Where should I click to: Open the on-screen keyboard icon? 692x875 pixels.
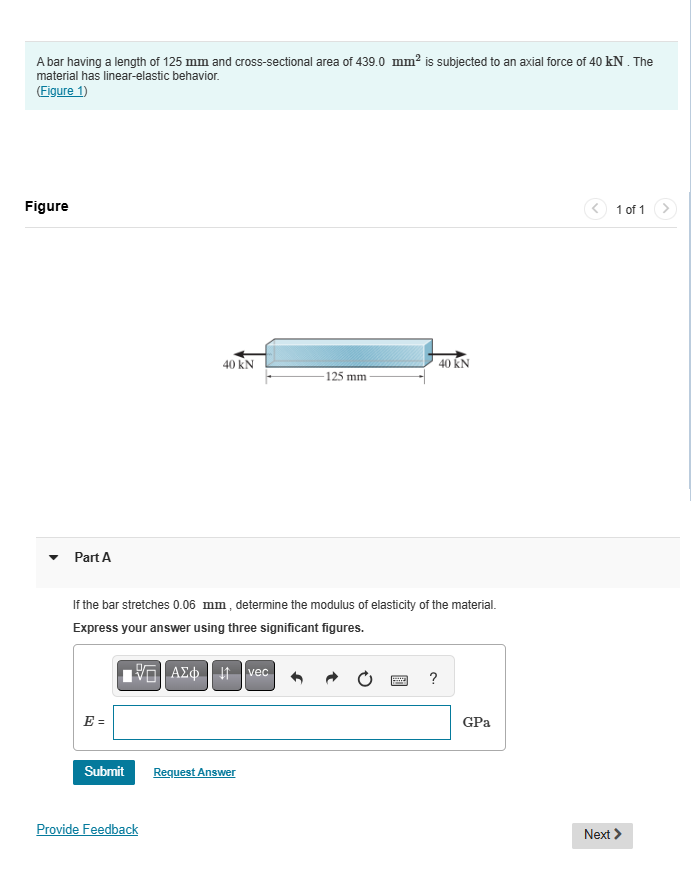(x=399, y=679)
